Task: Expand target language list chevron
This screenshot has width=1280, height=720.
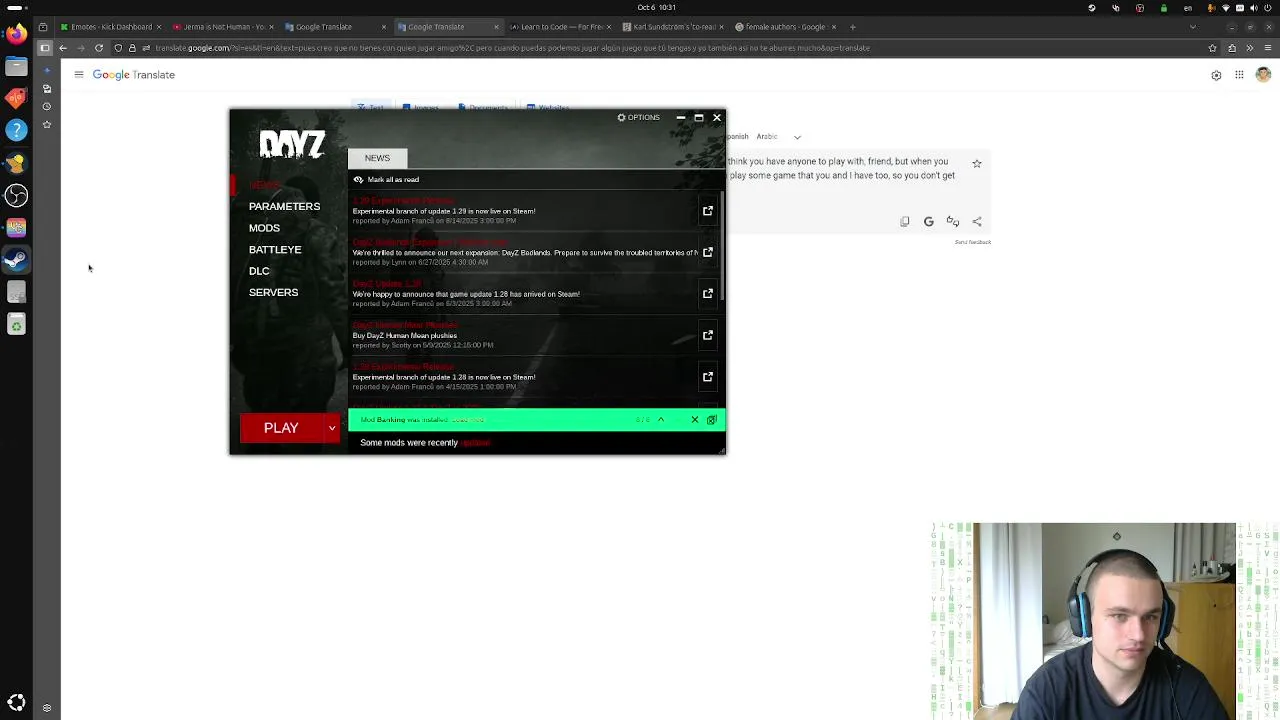Action: click(797, 137)
